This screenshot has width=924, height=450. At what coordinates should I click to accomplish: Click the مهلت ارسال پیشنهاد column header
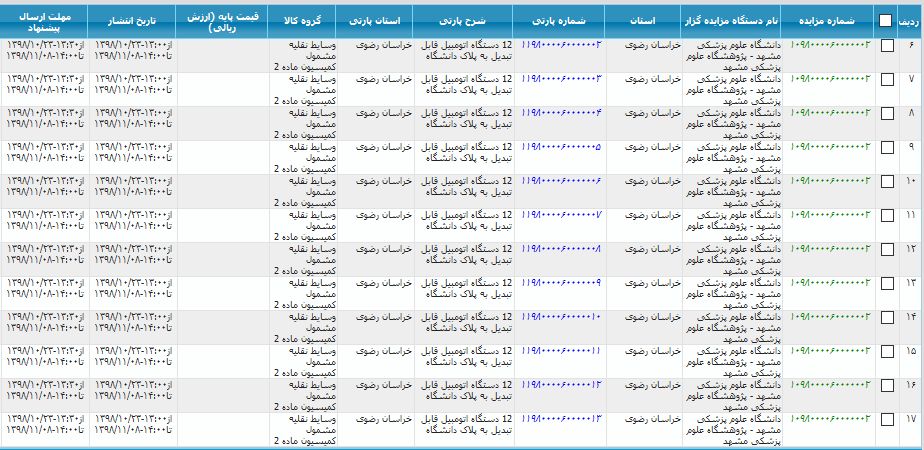[44, 20]
